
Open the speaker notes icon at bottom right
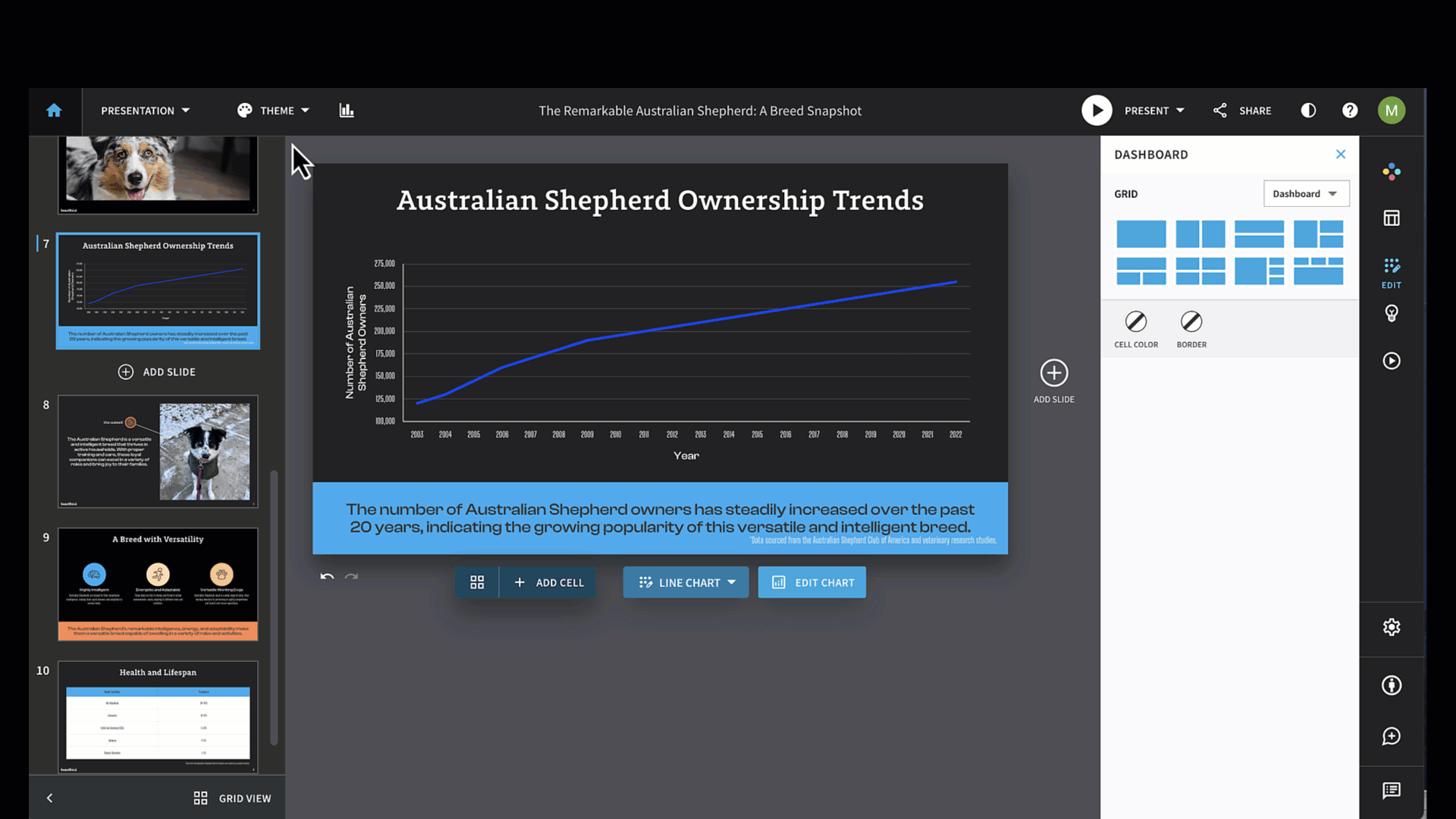point(1392,791)
